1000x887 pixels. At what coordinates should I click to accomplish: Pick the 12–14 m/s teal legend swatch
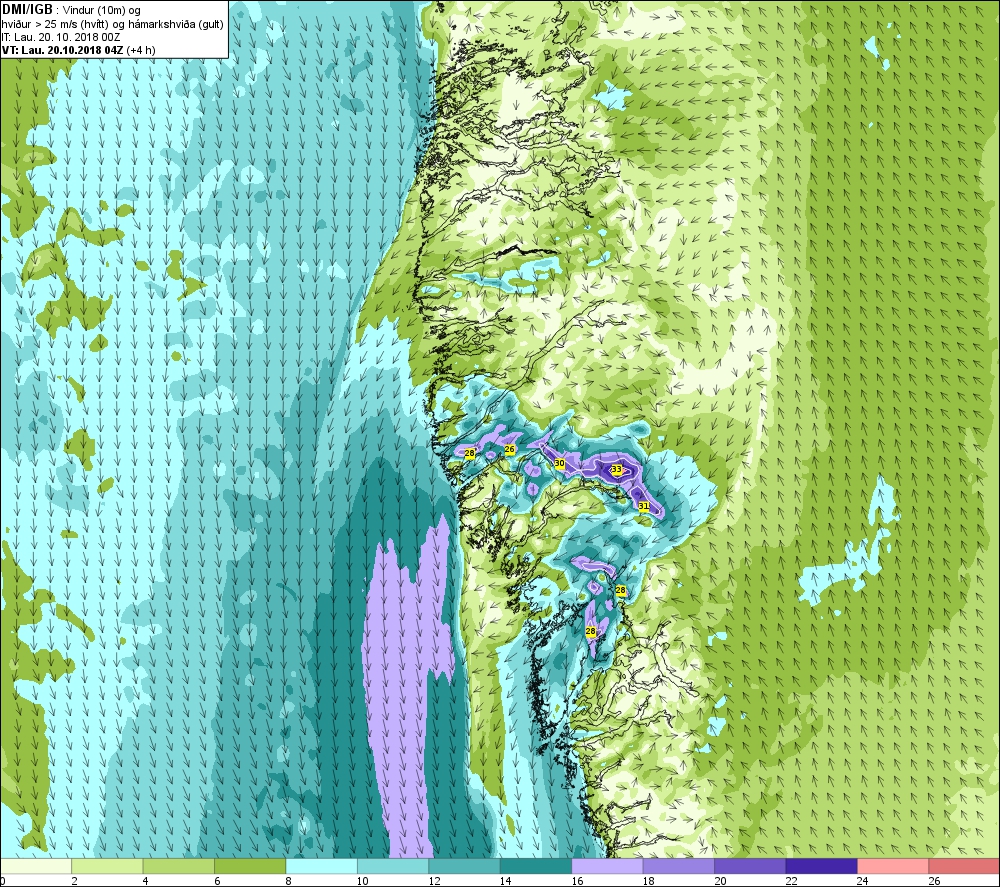click(464, 865)
